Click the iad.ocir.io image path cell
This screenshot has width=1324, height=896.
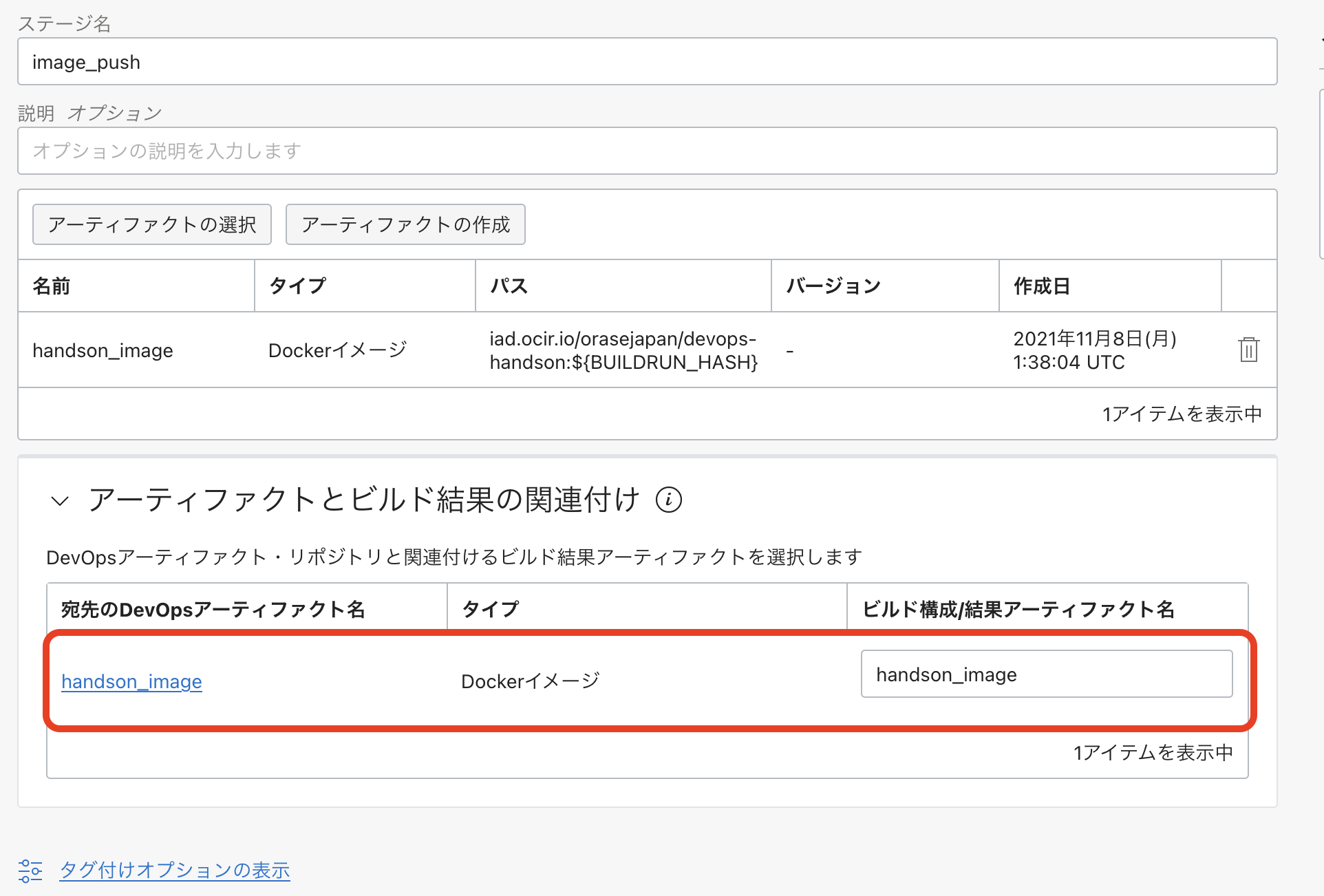coord(623,350)
